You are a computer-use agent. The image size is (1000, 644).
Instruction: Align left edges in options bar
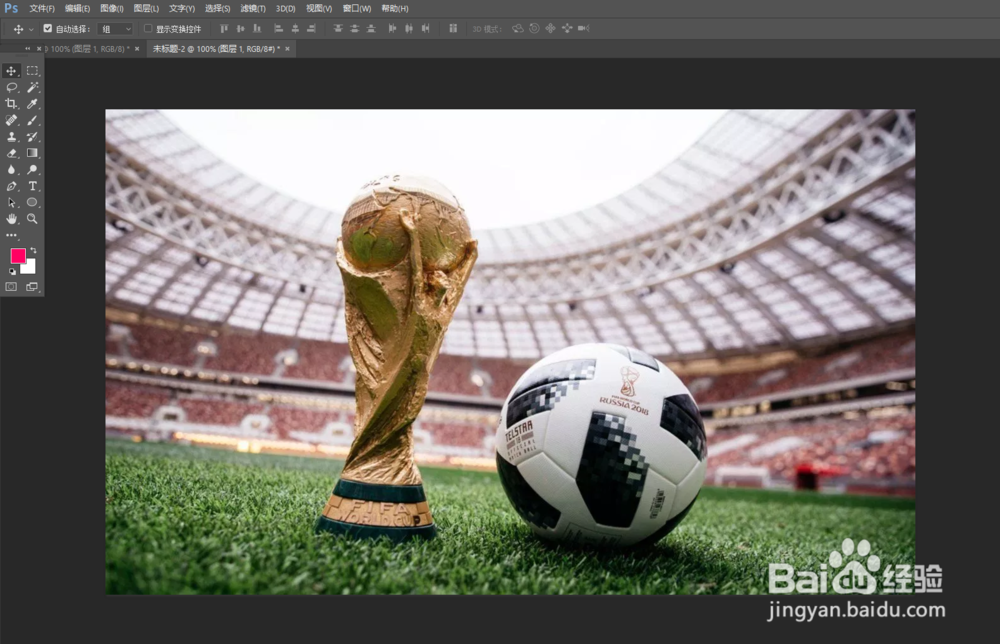pyautogui.click(x=278, y=29)
